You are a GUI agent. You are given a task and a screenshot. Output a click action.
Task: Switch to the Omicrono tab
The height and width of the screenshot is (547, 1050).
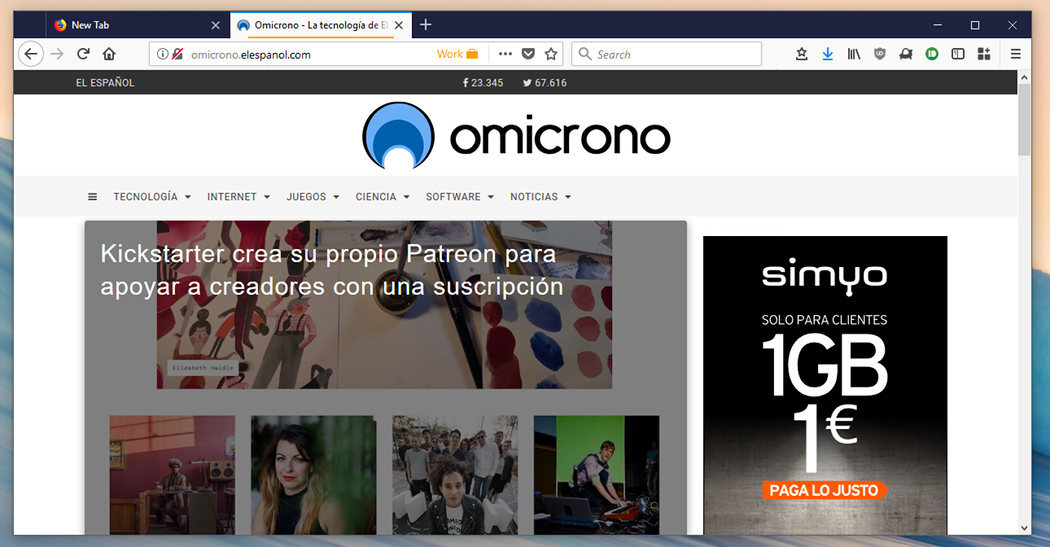click(x=320, y=25)
